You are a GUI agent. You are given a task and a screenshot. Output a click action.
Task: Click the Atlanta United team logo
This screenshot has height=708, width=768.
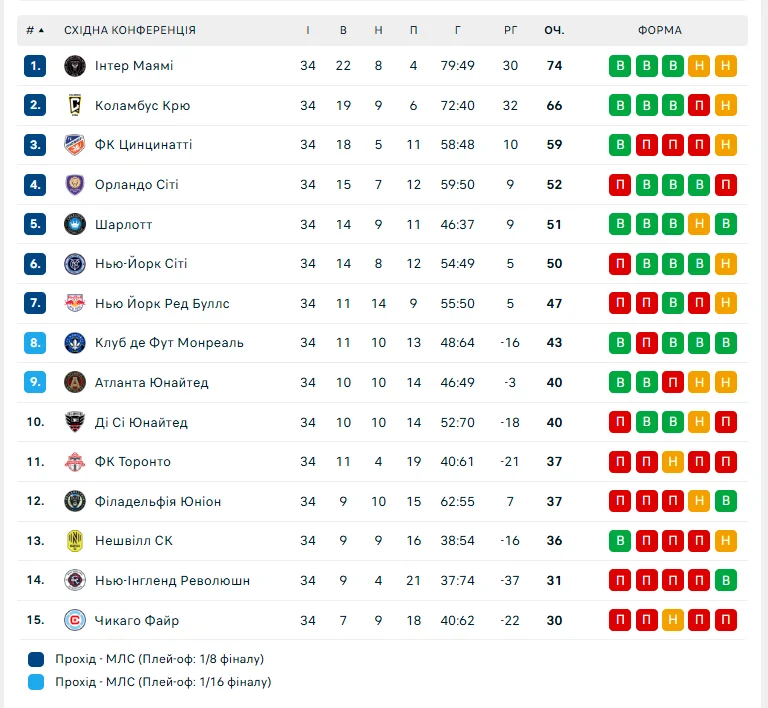point(75,382)
